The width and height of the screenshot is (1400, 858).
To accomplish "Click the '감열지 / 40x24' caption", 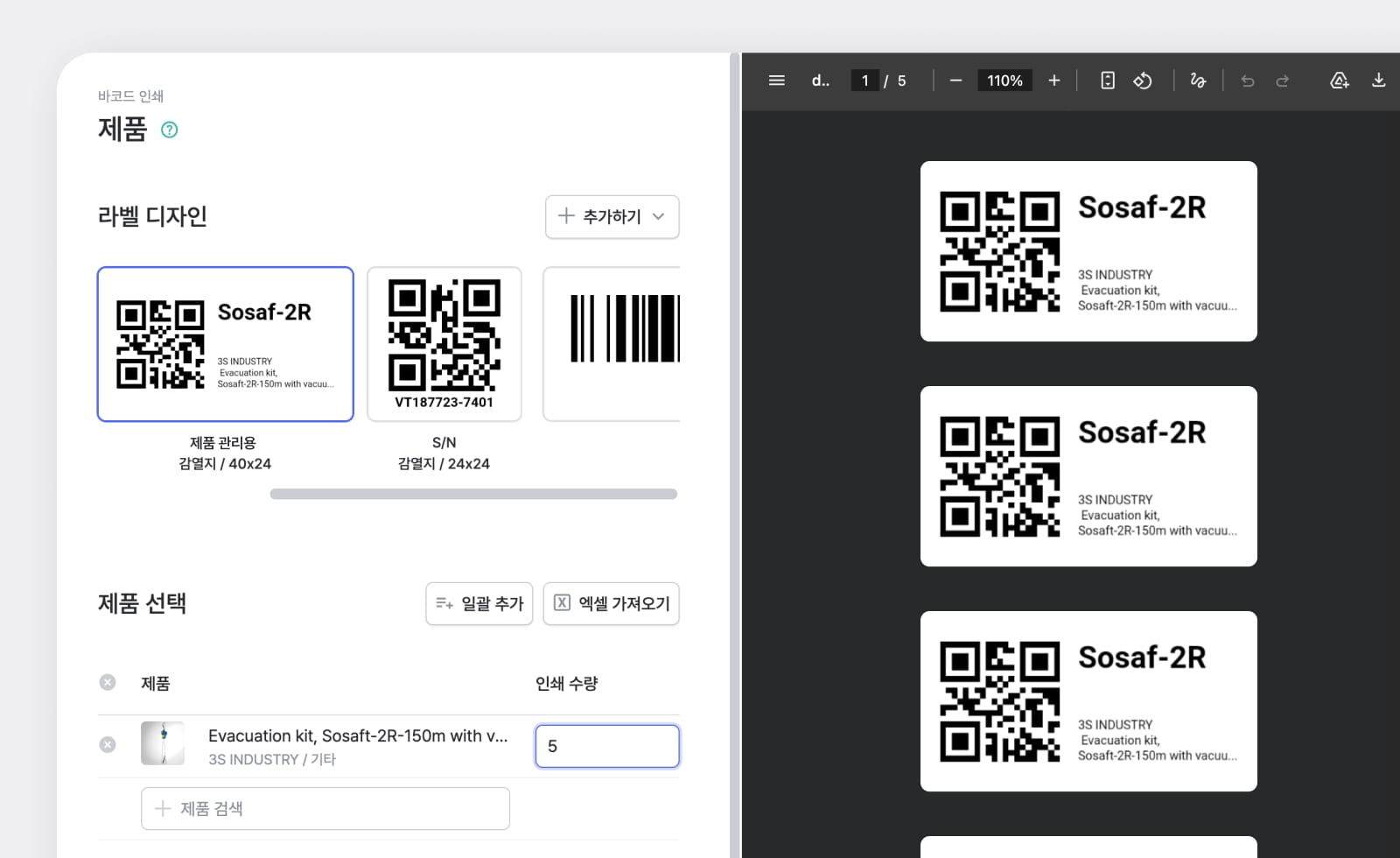I will [x=225, y=464].
